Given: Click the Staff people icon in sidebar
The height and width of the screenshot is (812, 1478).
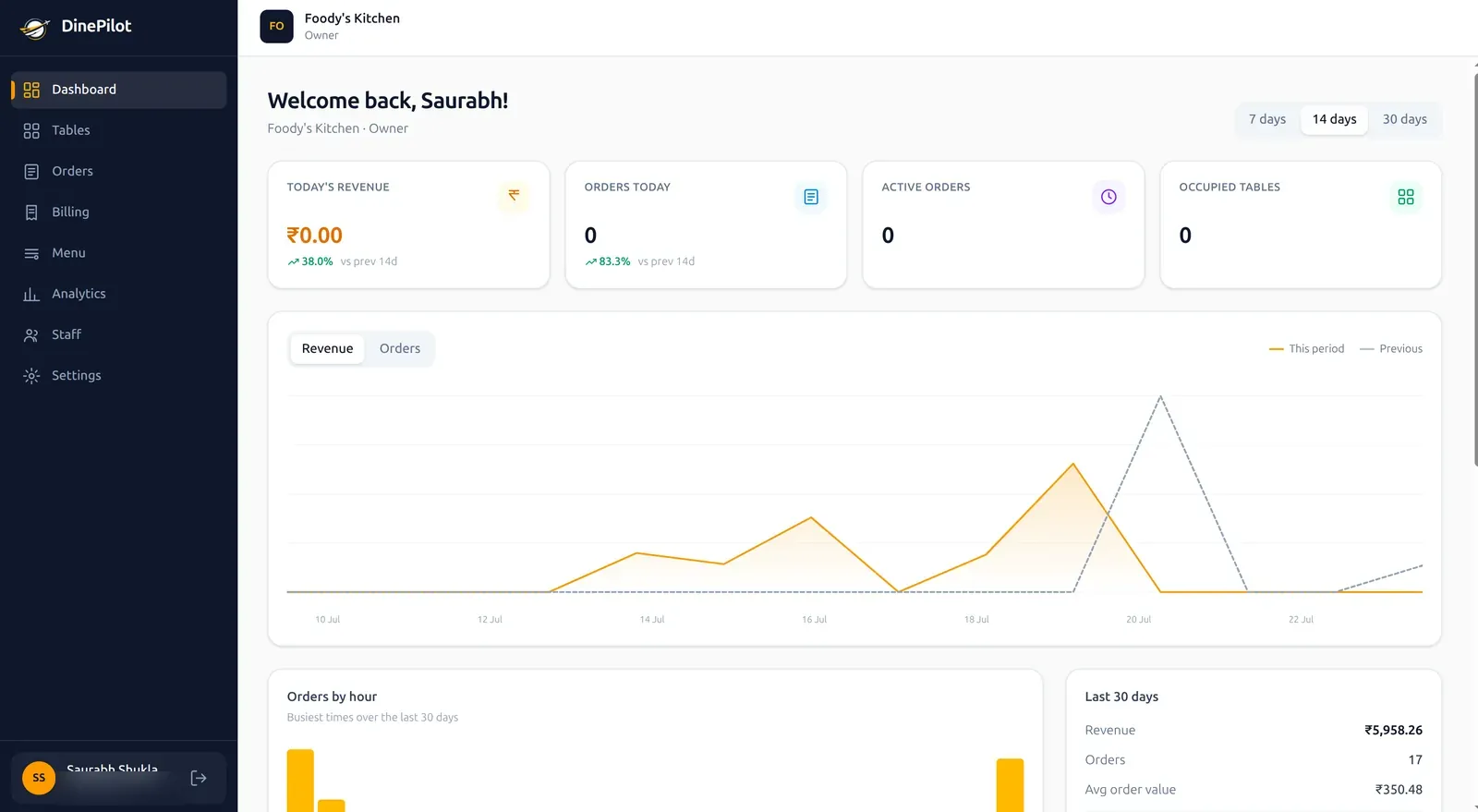Looking at the screenshot, I should pyautogui.click(x=31, y=334).
